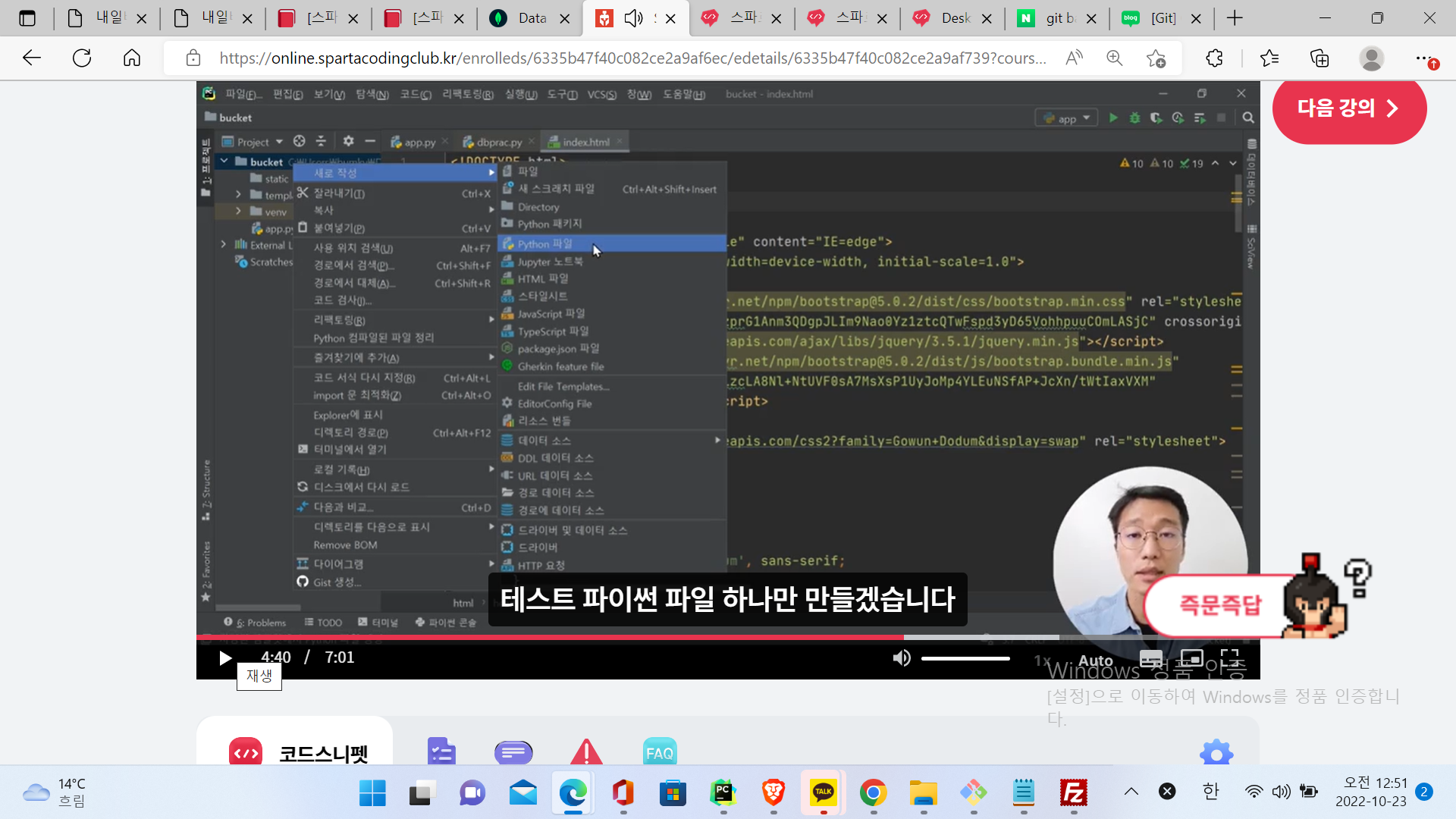Open the 즉문즉답 quick Q&A button
This screenshot has width=1456, height=819.
[1219, 604]
